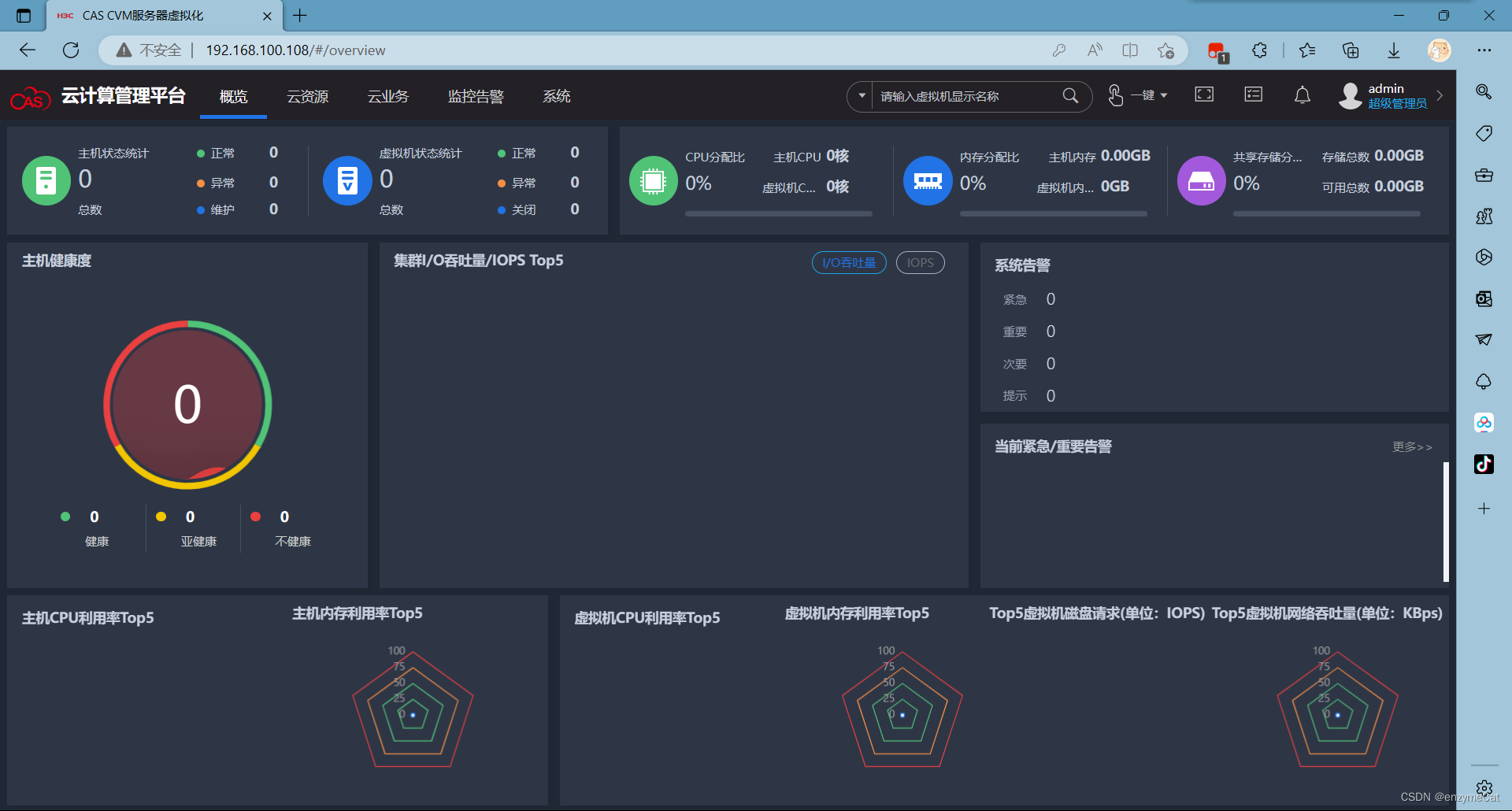
Task: Click the browser back arrow
Action: pyautogui.click(x=28, y=50)
